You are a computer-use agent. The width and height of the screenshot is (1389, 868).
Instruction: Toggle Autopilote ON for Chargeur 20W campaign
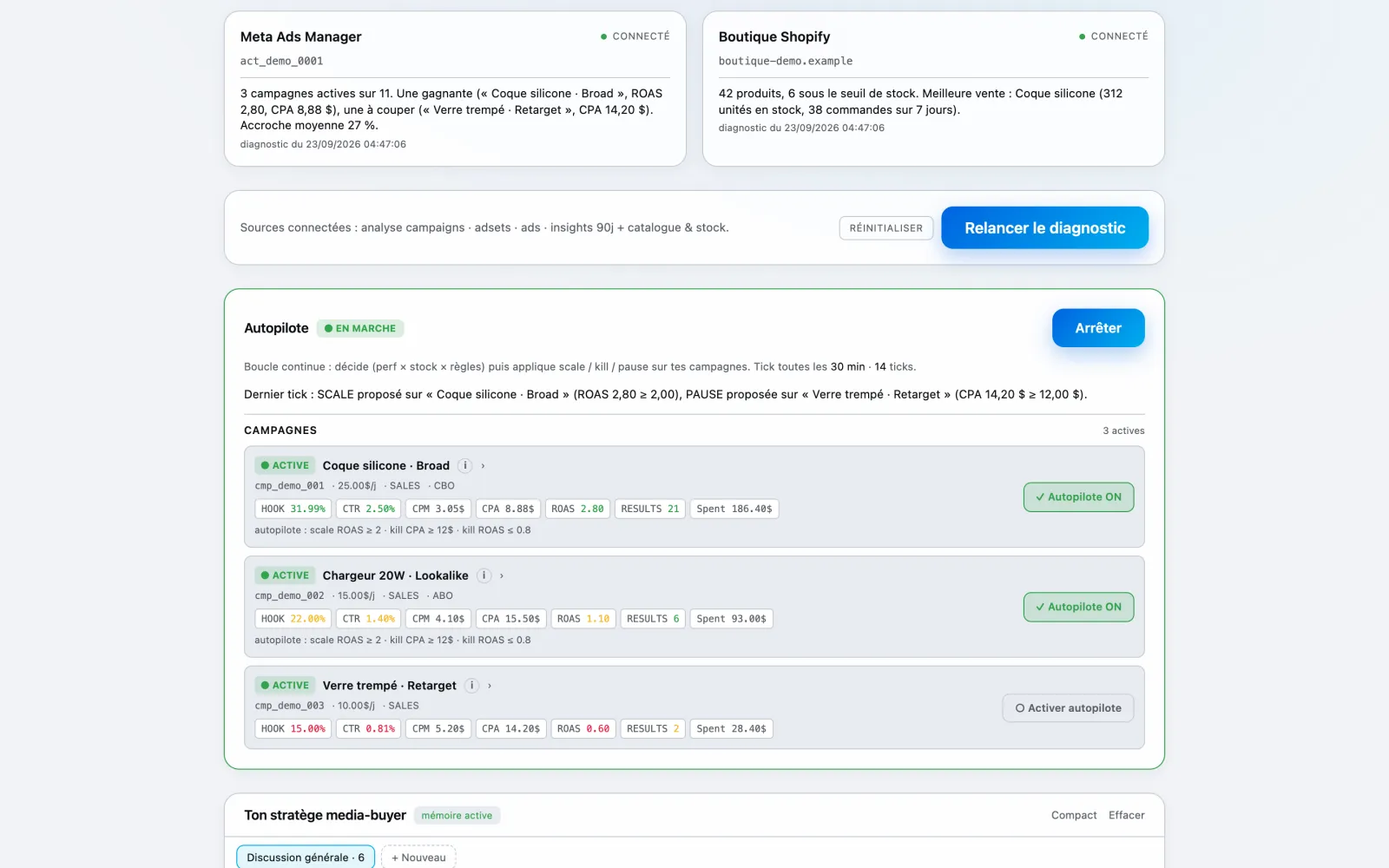(x=1078, y=607)
